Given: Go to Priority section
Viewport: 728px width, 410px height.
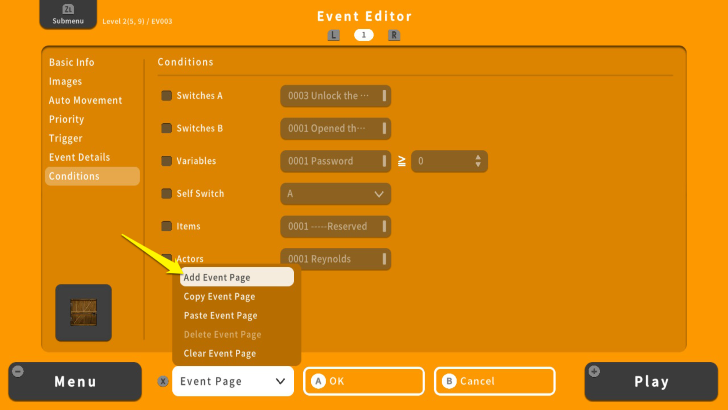Looking at the screenshot, I should (66, 119).
